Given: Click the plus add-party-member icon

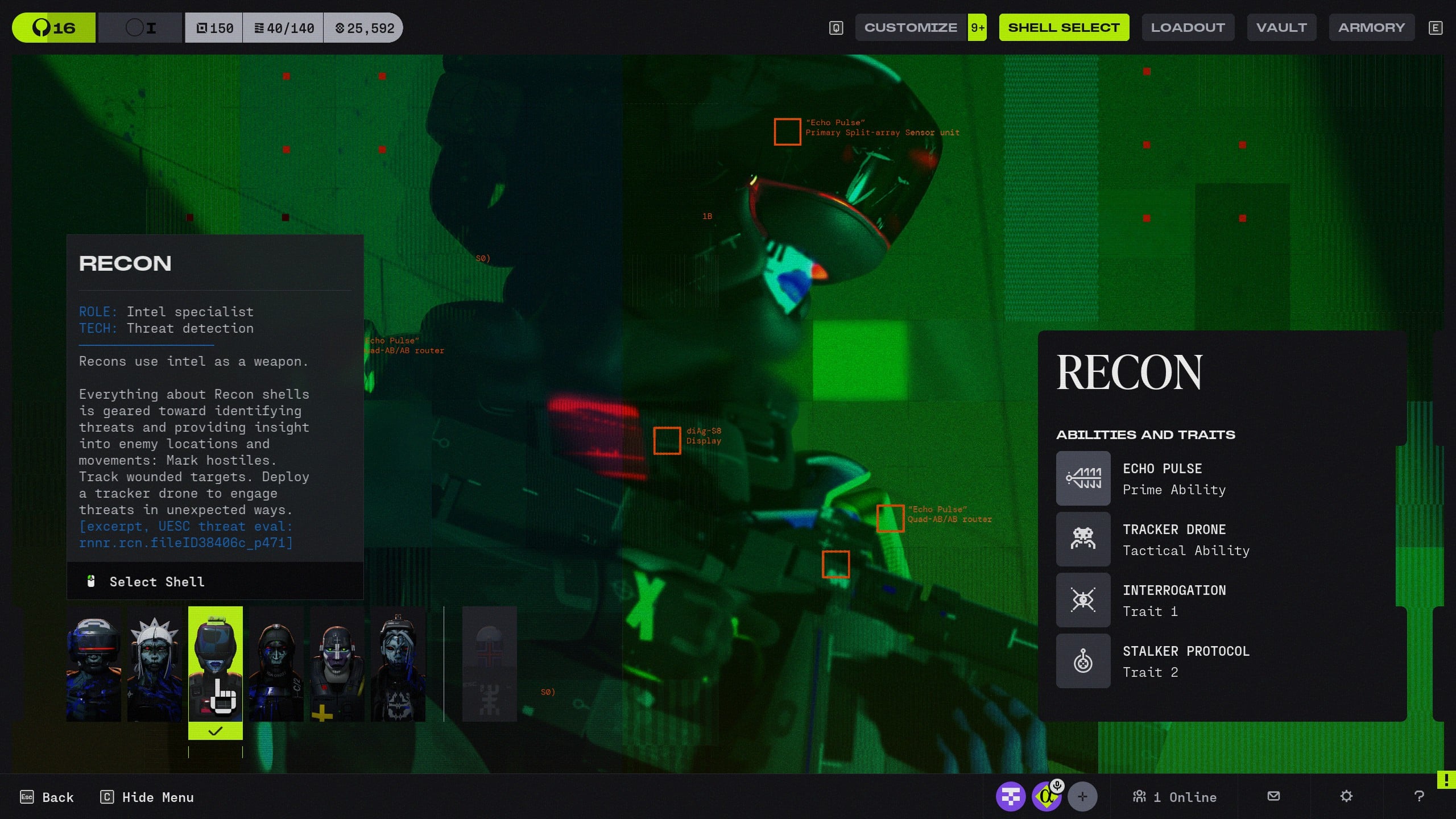Looking at the screenshot, I should click(1082, 796).
